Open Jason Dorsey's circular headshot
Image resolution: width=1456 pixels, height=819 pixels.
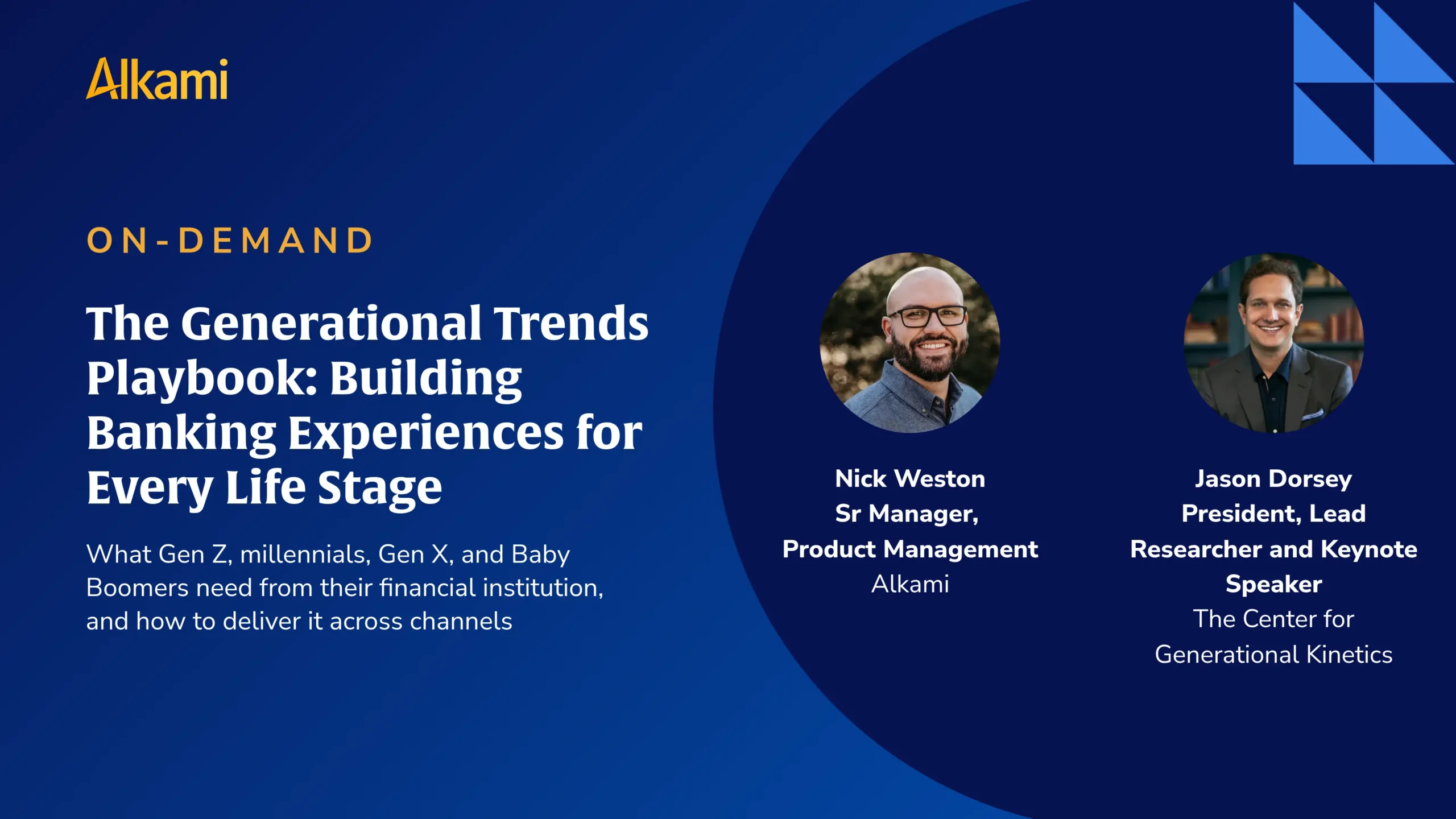[1274, 342]
